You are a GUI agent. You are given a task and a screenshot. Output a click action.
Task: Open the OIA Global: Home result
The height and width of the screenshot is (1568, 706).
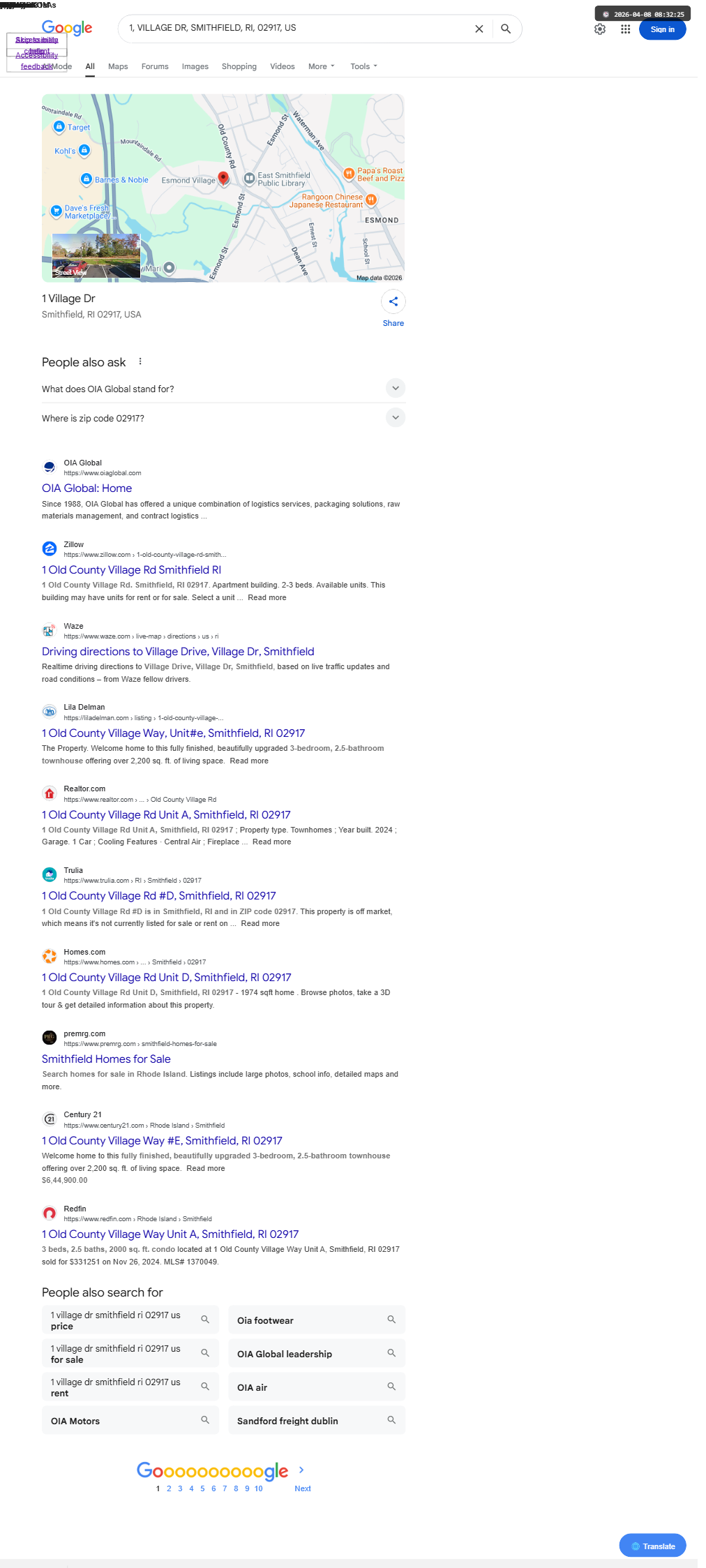[x=87, y=488]
